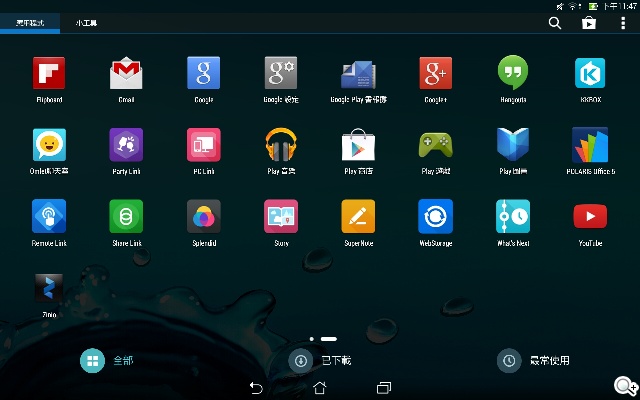Launch the YouTube app
The width and height of the screenshot is (640, 400).
point(589,217)
